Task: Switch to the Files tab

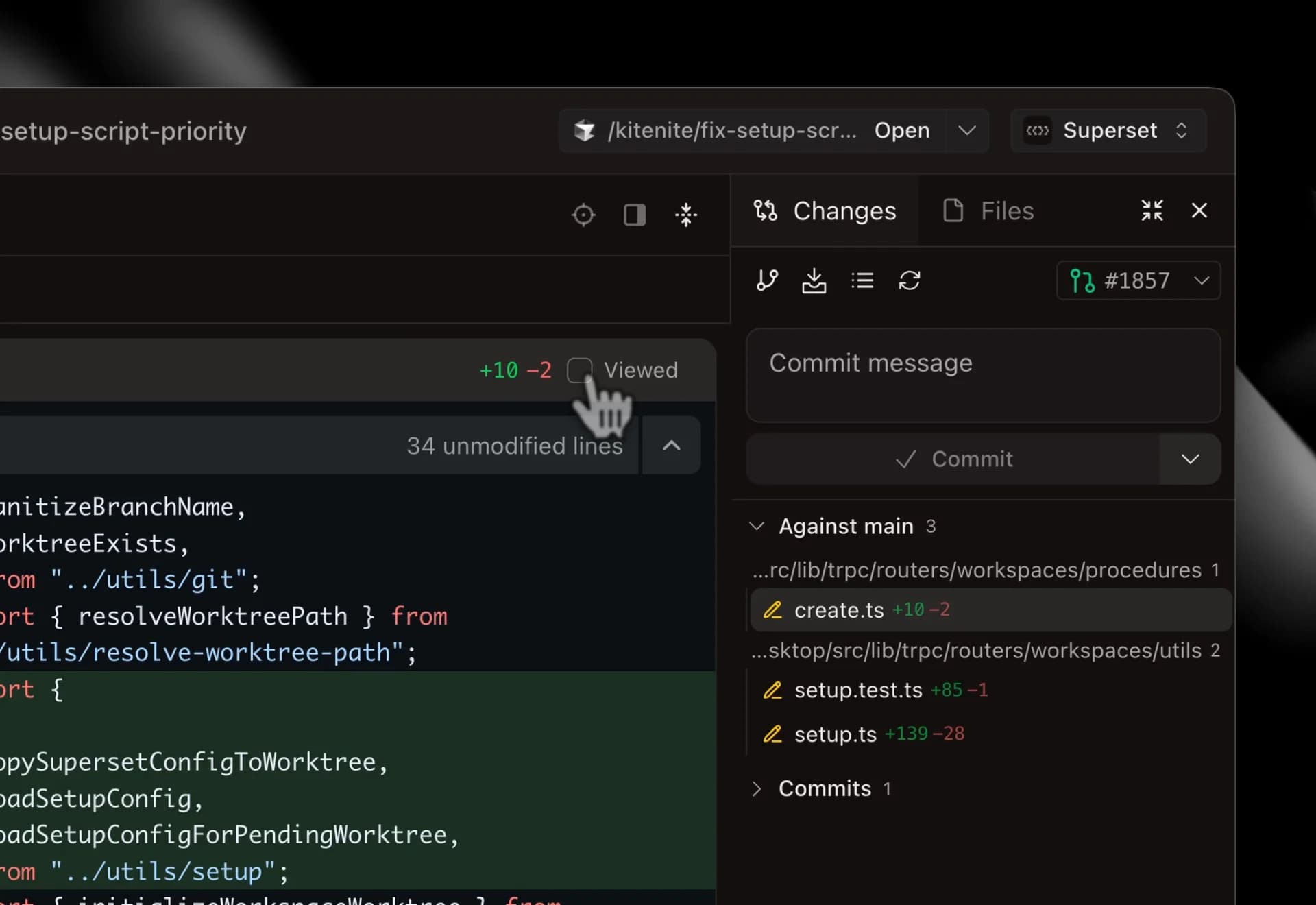Action: [x=988, y=210]
